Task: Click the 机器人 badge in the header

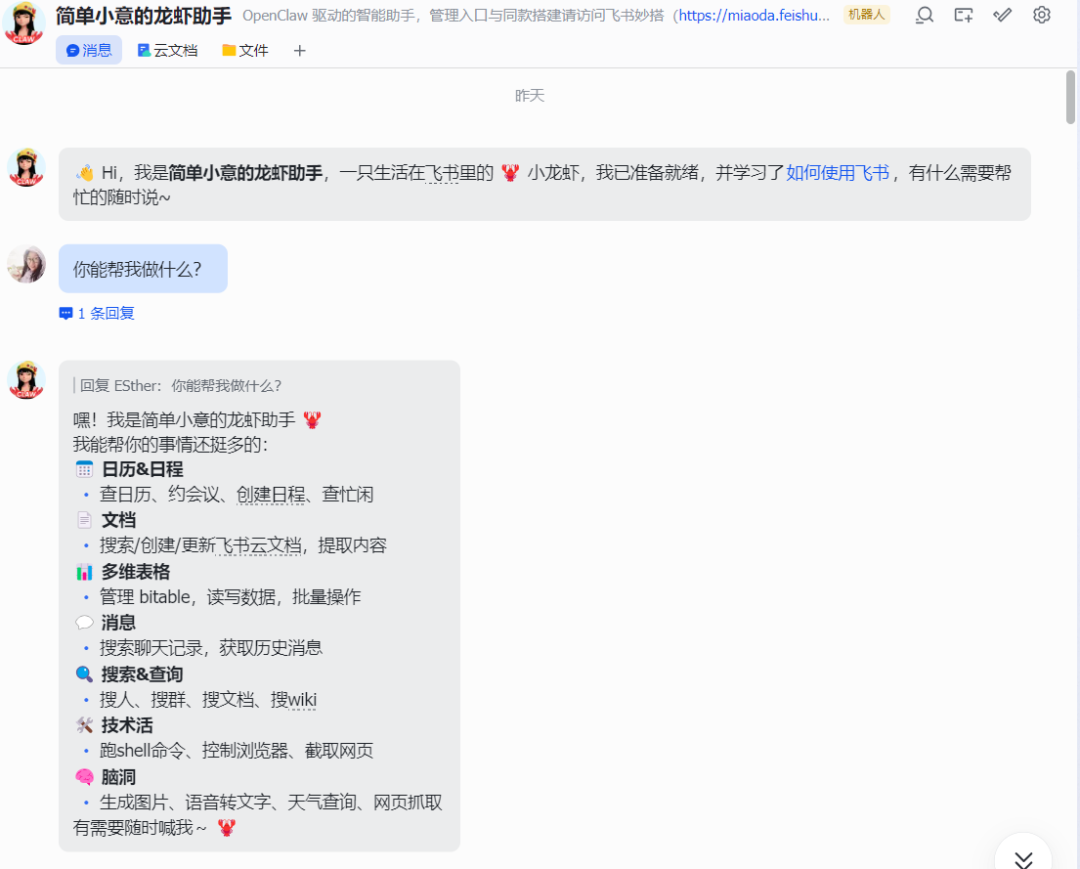Action: (x=866, y=15)
